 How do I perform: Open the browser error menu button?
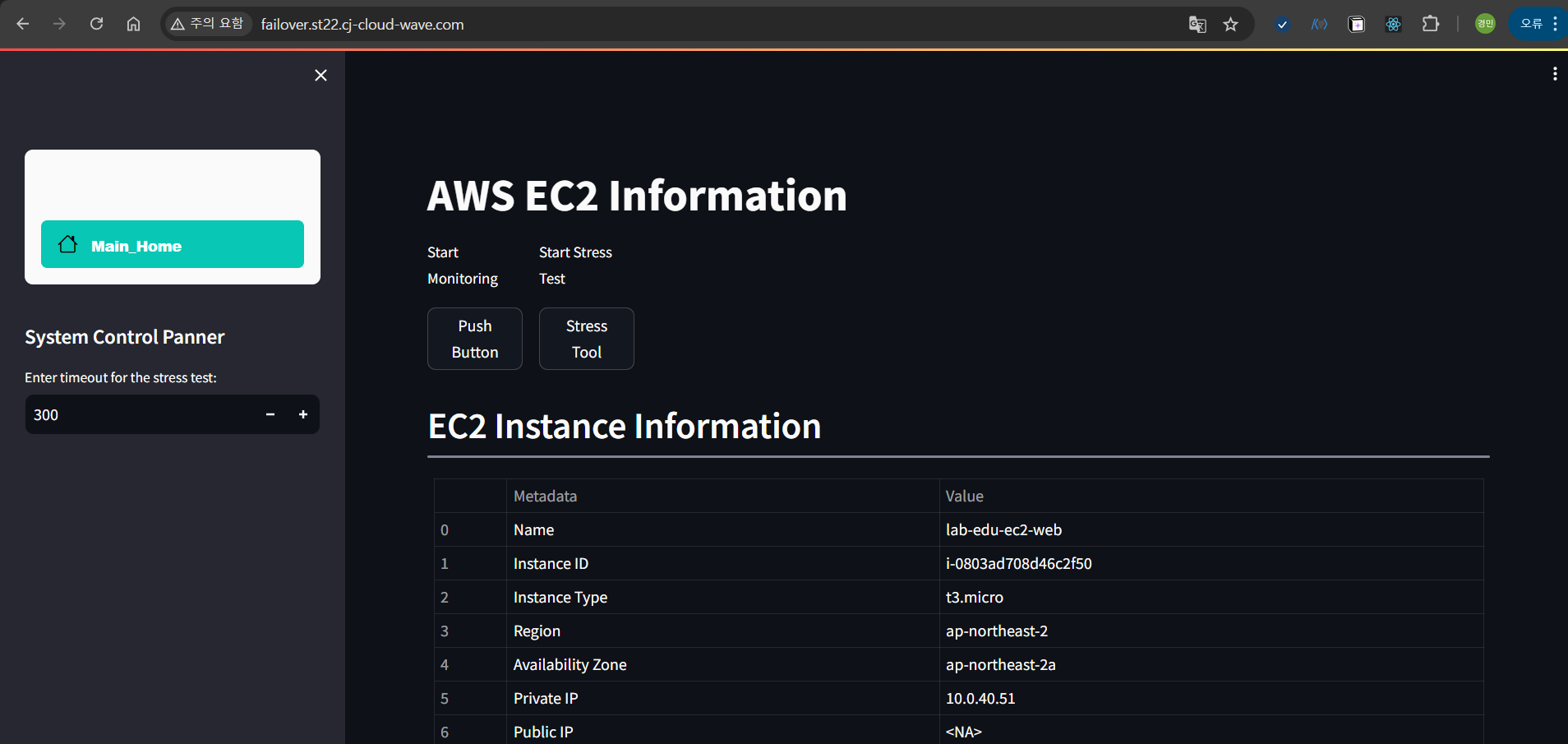tap(1539, 24)
